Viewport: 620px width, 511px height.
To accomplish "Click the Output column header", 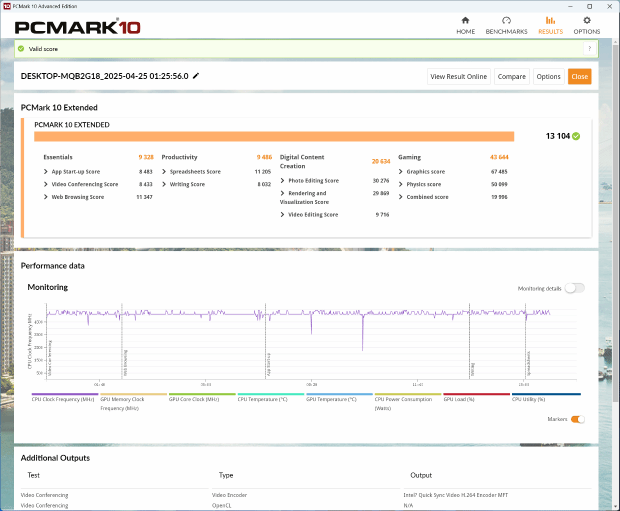I will point(421,475).
